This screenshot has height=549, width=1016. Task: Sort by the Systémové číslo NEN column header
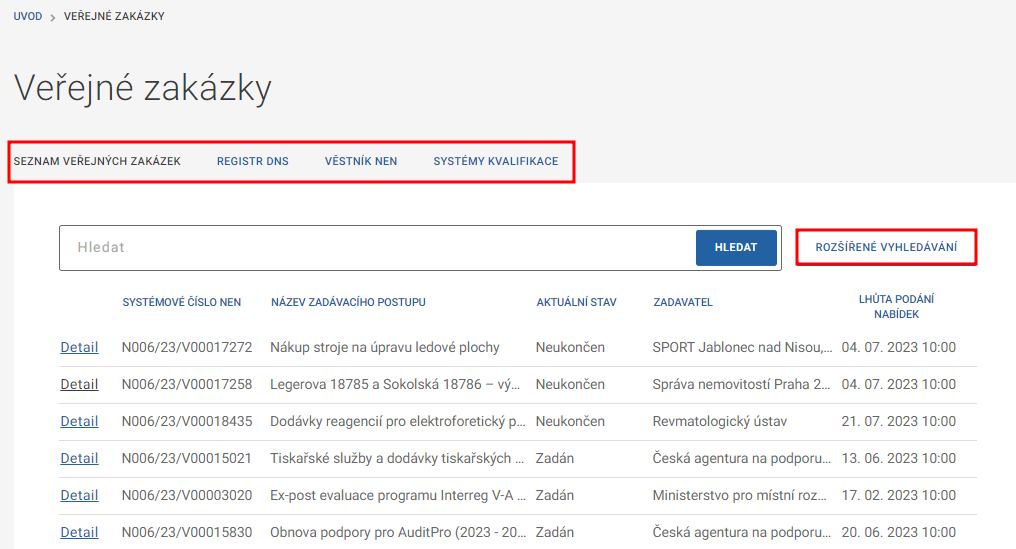(181, 302)
